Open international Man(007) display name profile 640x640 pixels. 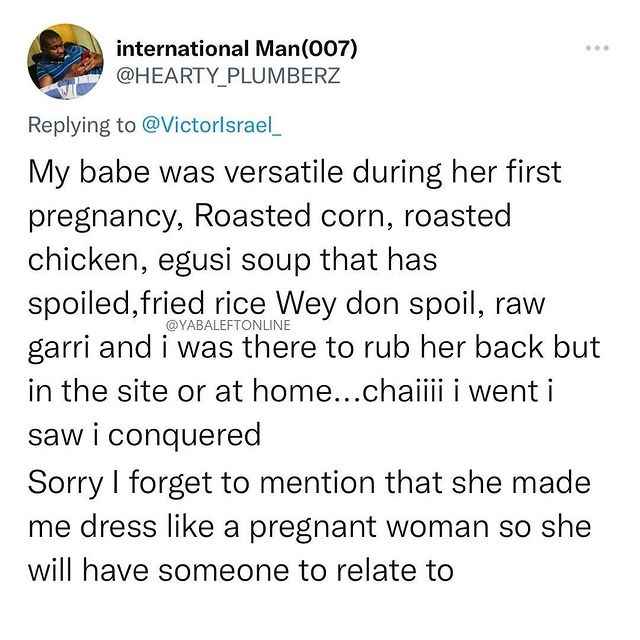point(237,49)
